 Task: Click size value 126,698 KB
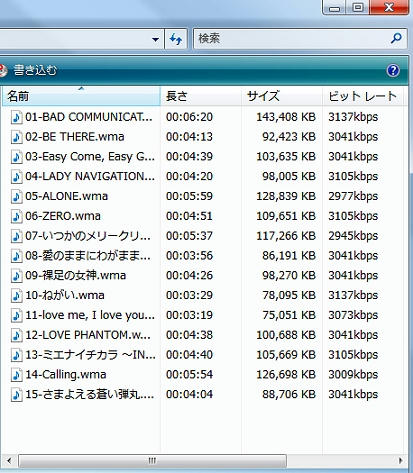[286, 375]
